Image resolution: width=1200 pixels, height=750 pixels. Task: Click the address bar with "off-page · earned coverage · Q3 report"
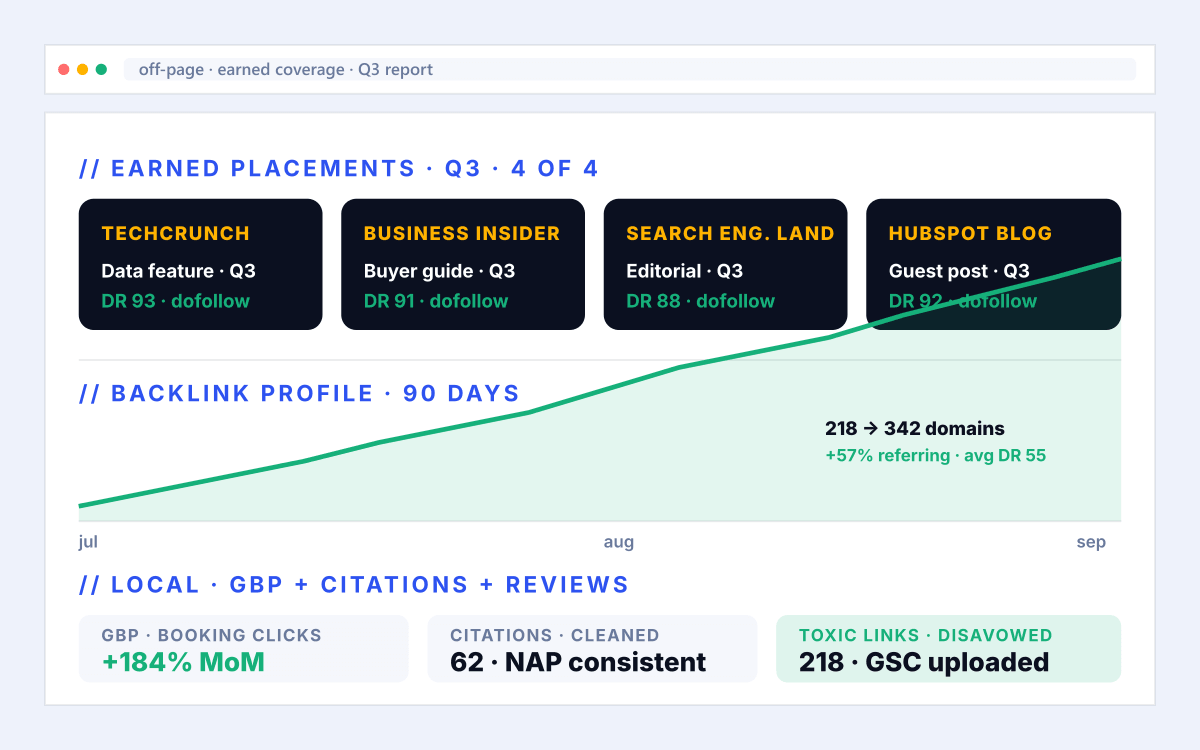point(630,70)
